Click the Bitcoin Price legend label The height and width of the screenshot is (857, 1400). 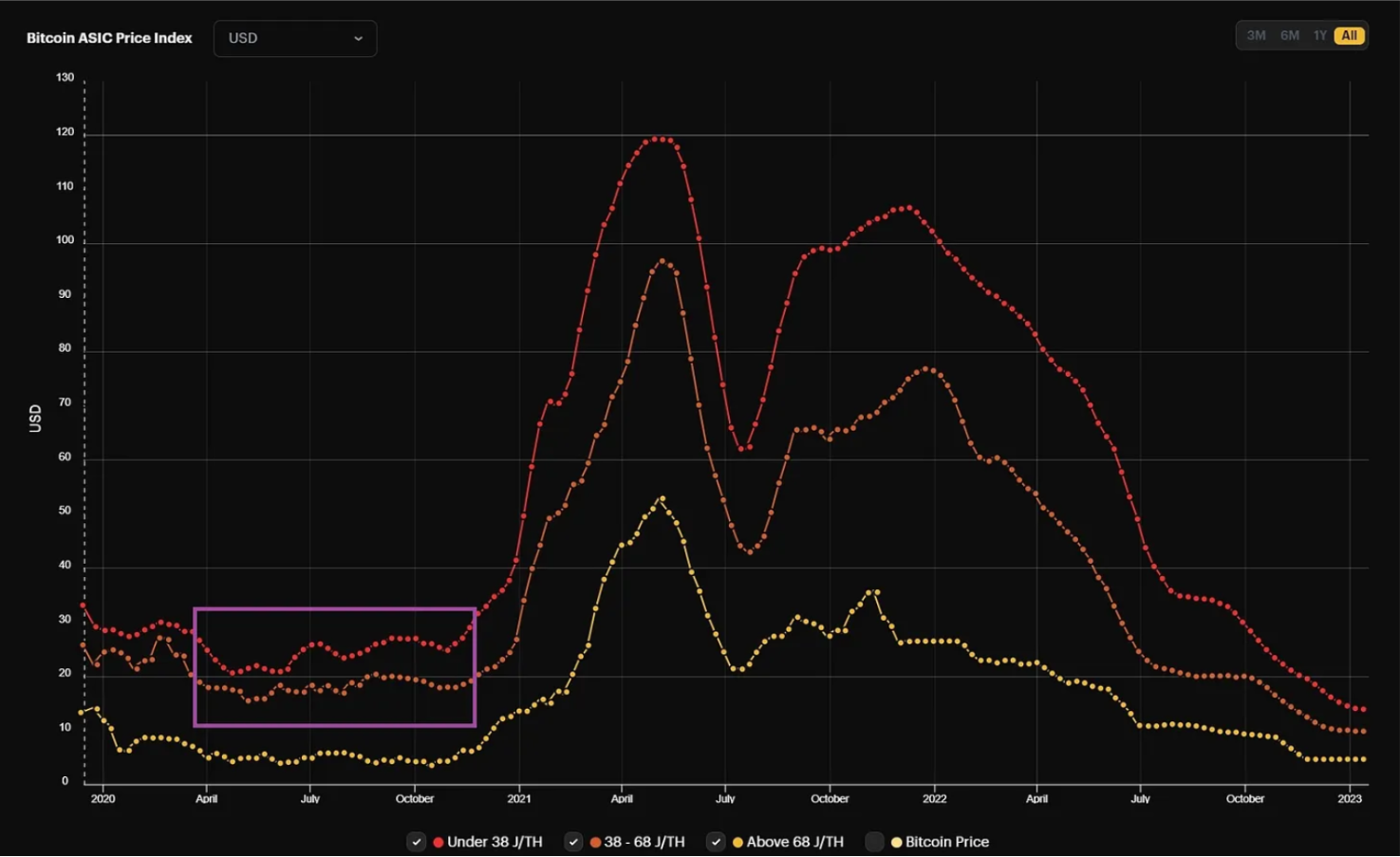click(946, 842)
